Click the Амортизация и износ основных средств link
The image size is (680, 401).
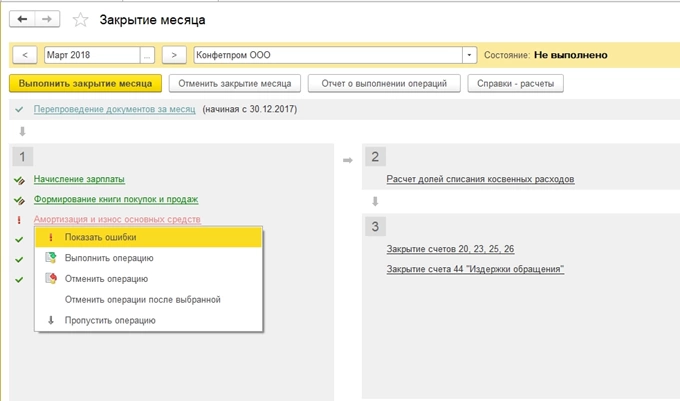(x=117, y=219)
